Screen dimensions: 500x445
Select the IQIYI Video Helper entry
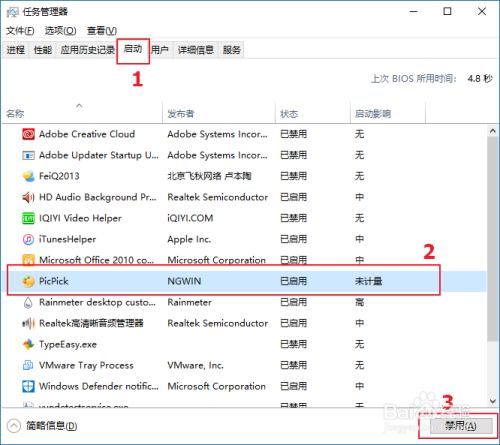tap(80, 218)
